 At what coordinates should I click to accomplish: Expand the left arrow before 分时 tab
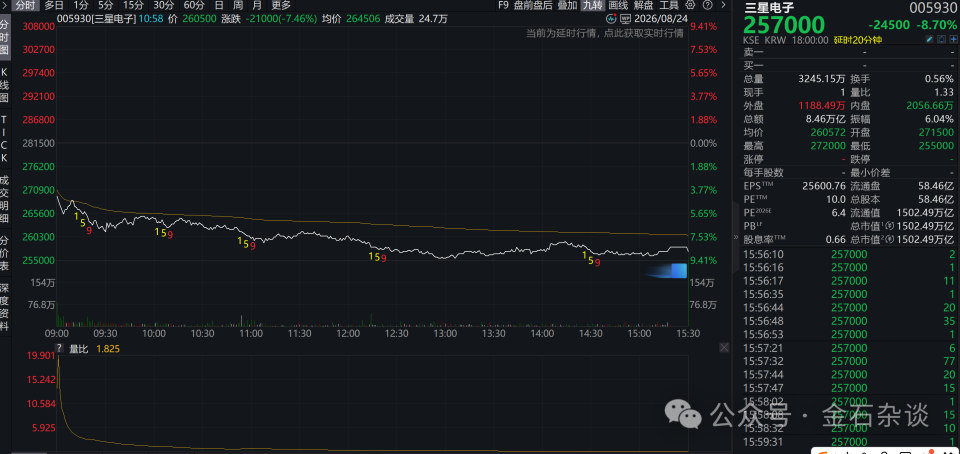(x=4, y=6)
